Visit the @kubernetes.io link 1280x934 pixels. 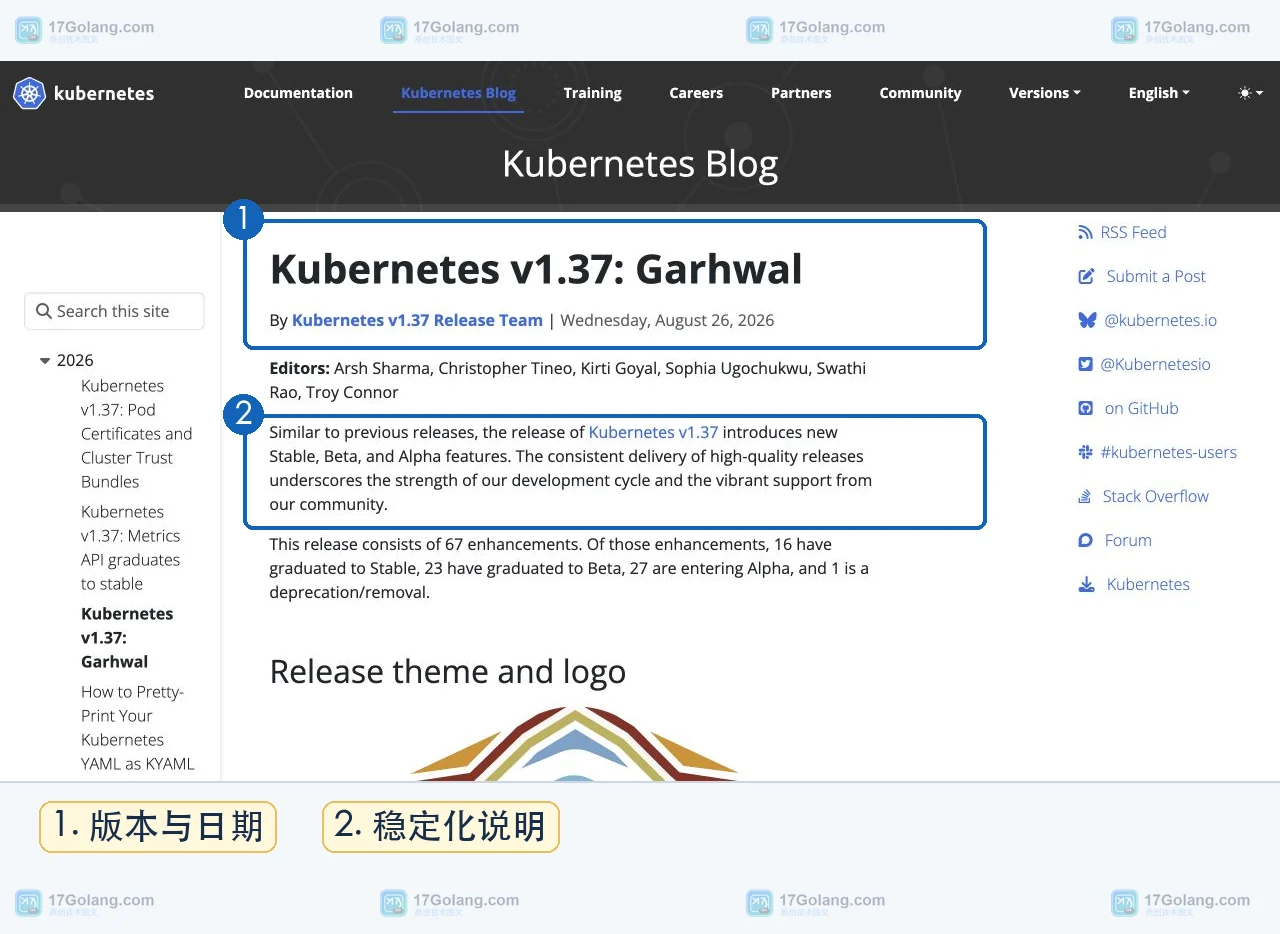pos(1160,320)
